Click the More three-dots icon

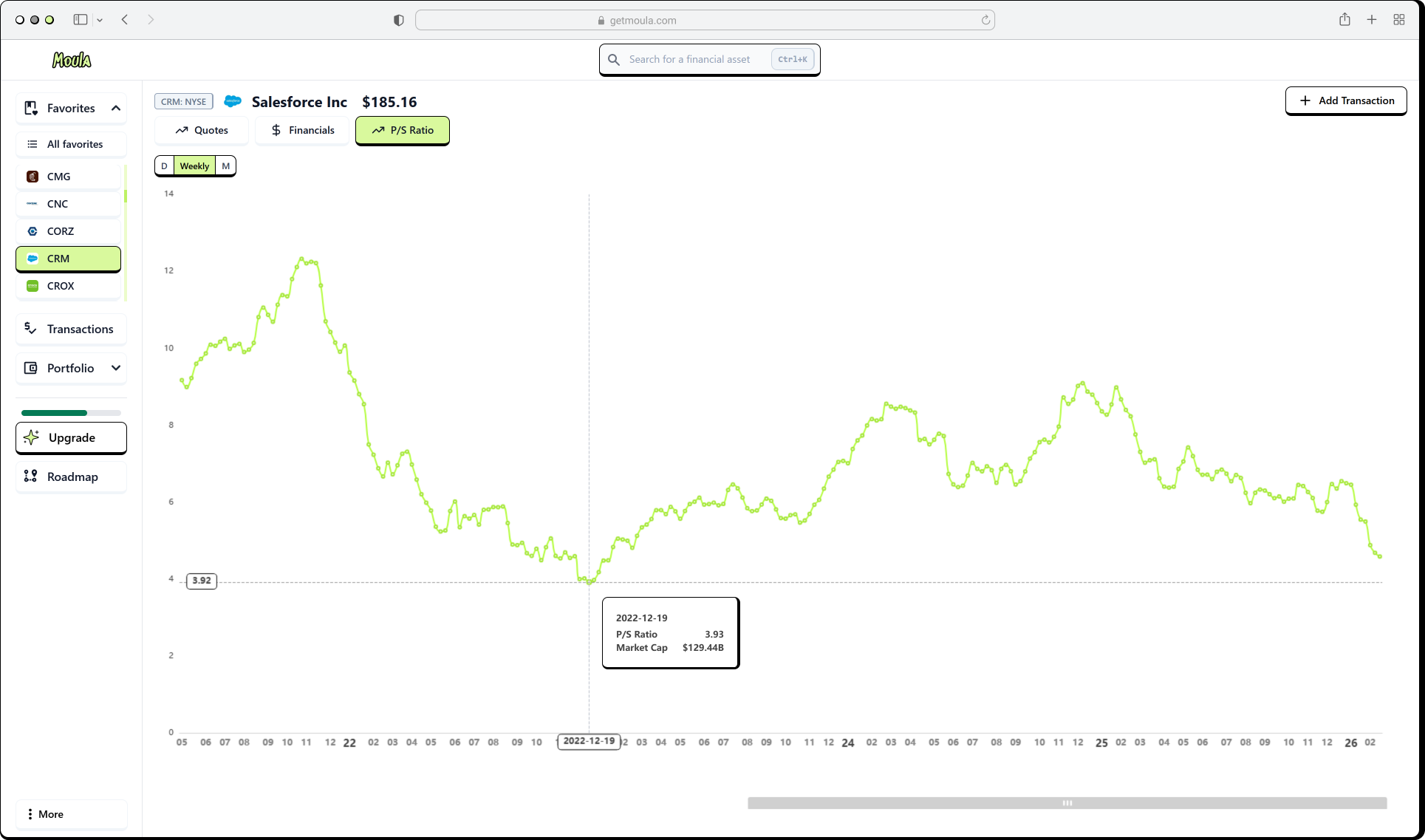pyautogui.click(x=30, y=814)
